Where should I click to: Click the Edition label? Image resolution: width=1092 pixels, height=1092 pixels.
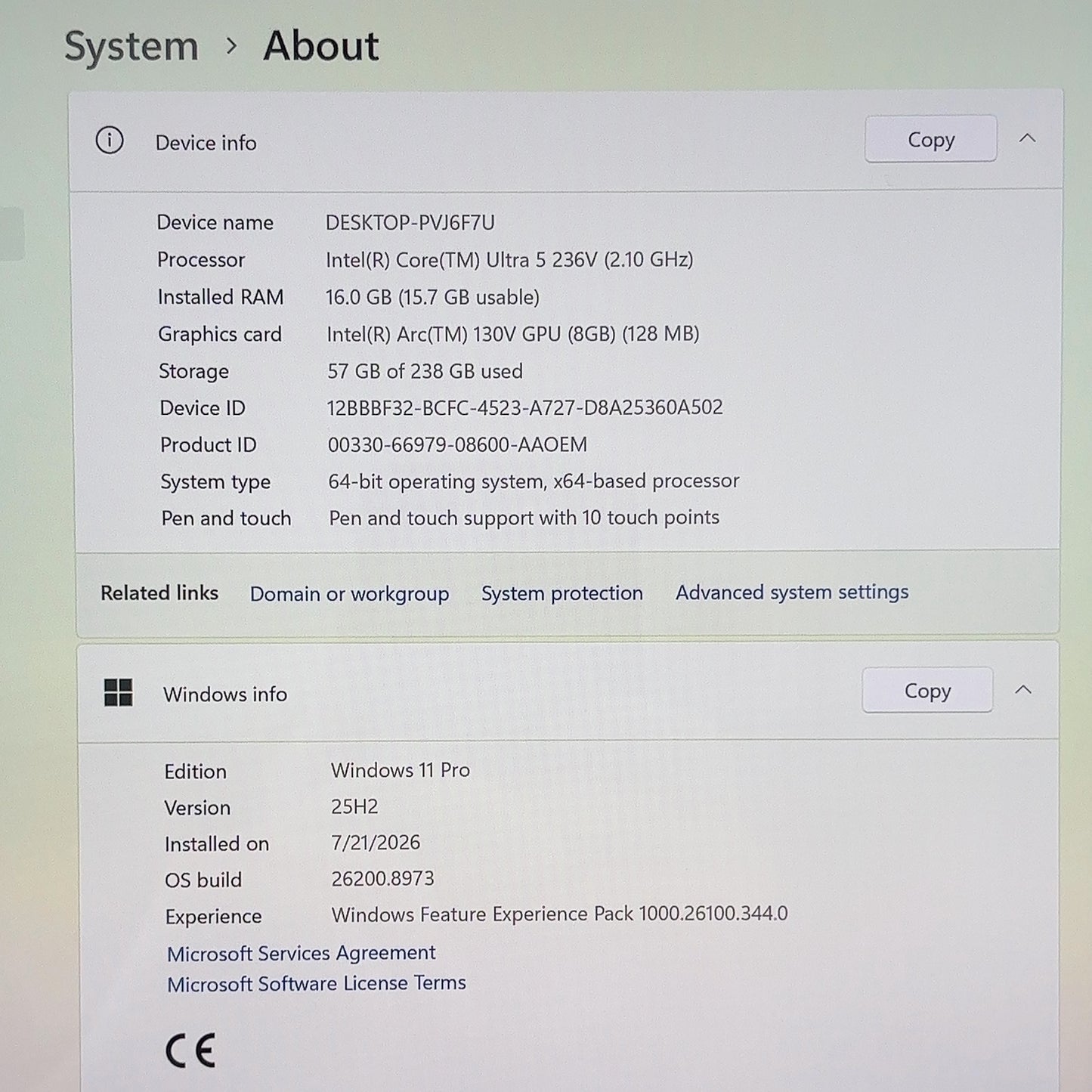(196, 772)
